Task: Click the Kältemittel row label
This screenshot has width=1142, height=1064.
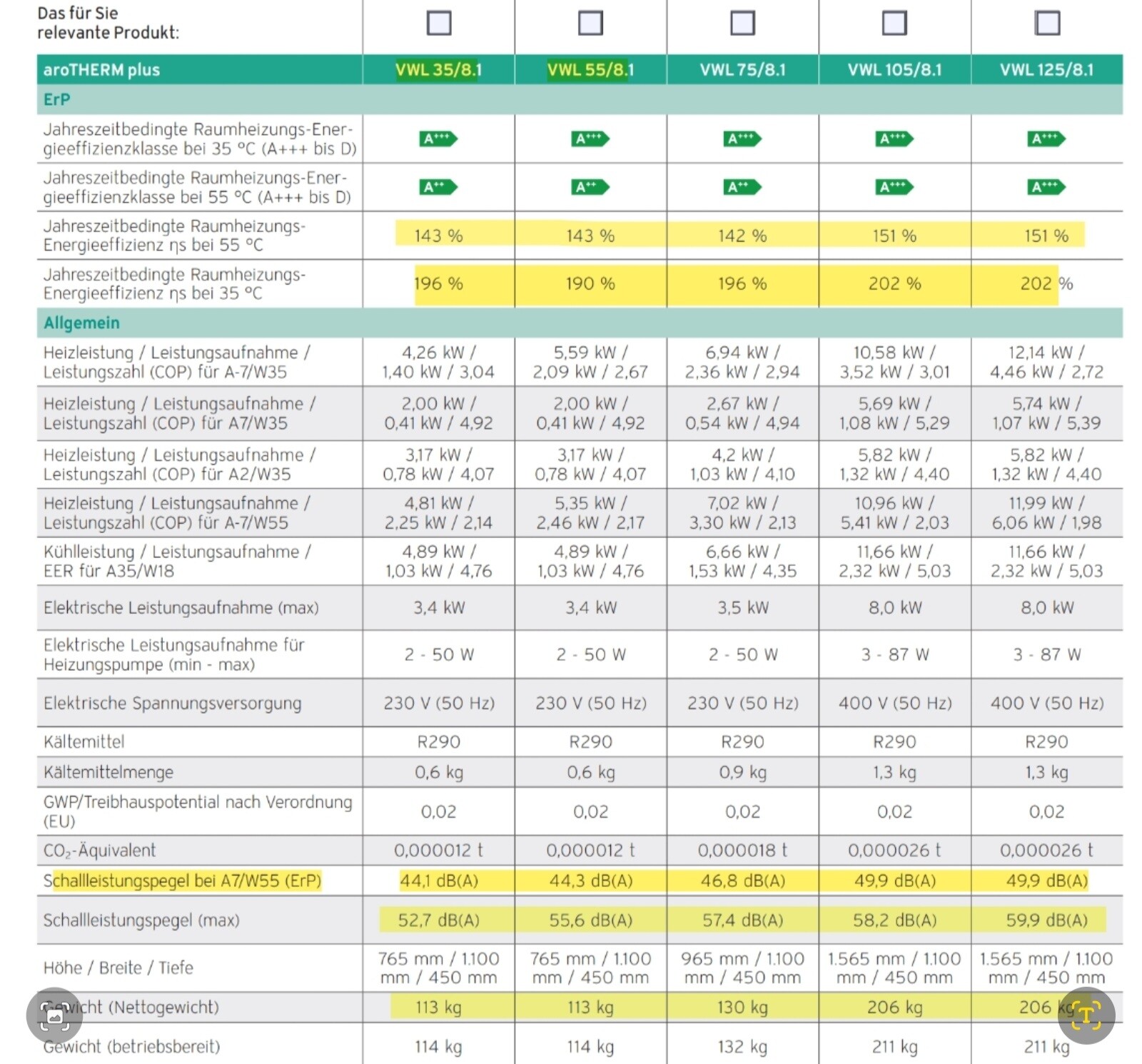Action: pyautogui.click(x=84, y=741)
